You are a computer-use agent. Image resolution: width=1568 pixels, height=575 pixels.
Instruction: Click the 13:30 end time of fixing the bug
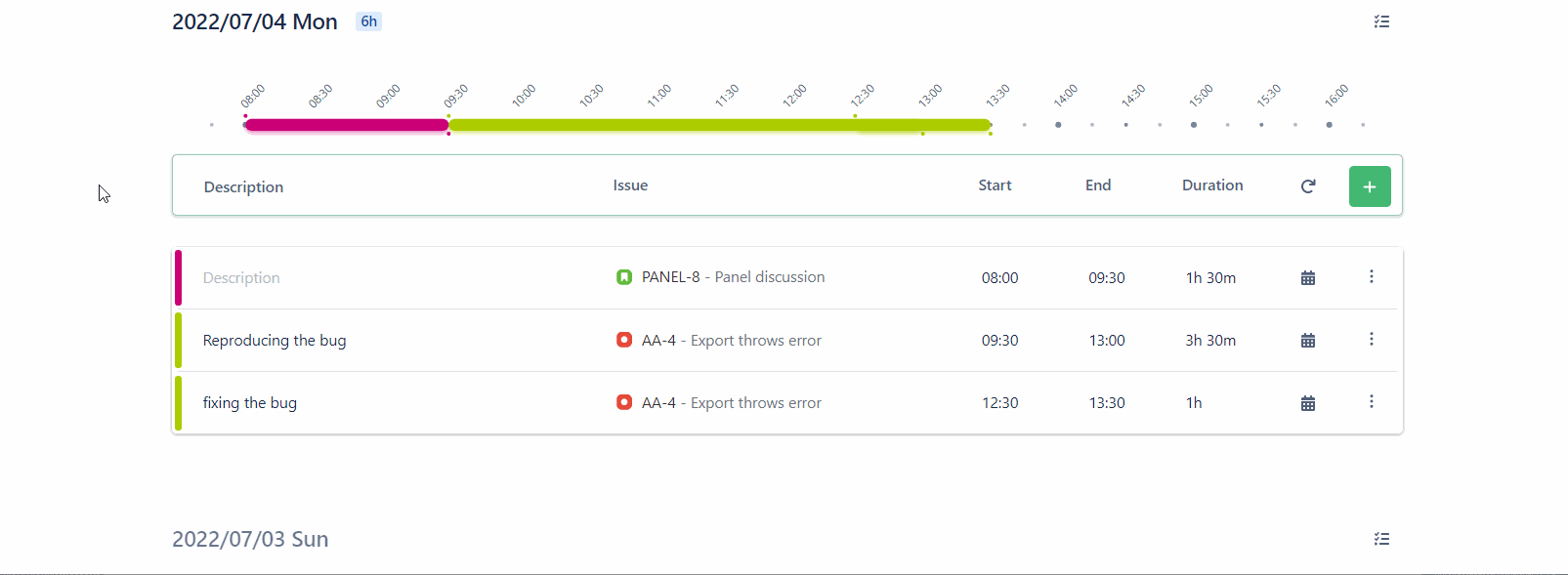click(x=1107, y=403)
